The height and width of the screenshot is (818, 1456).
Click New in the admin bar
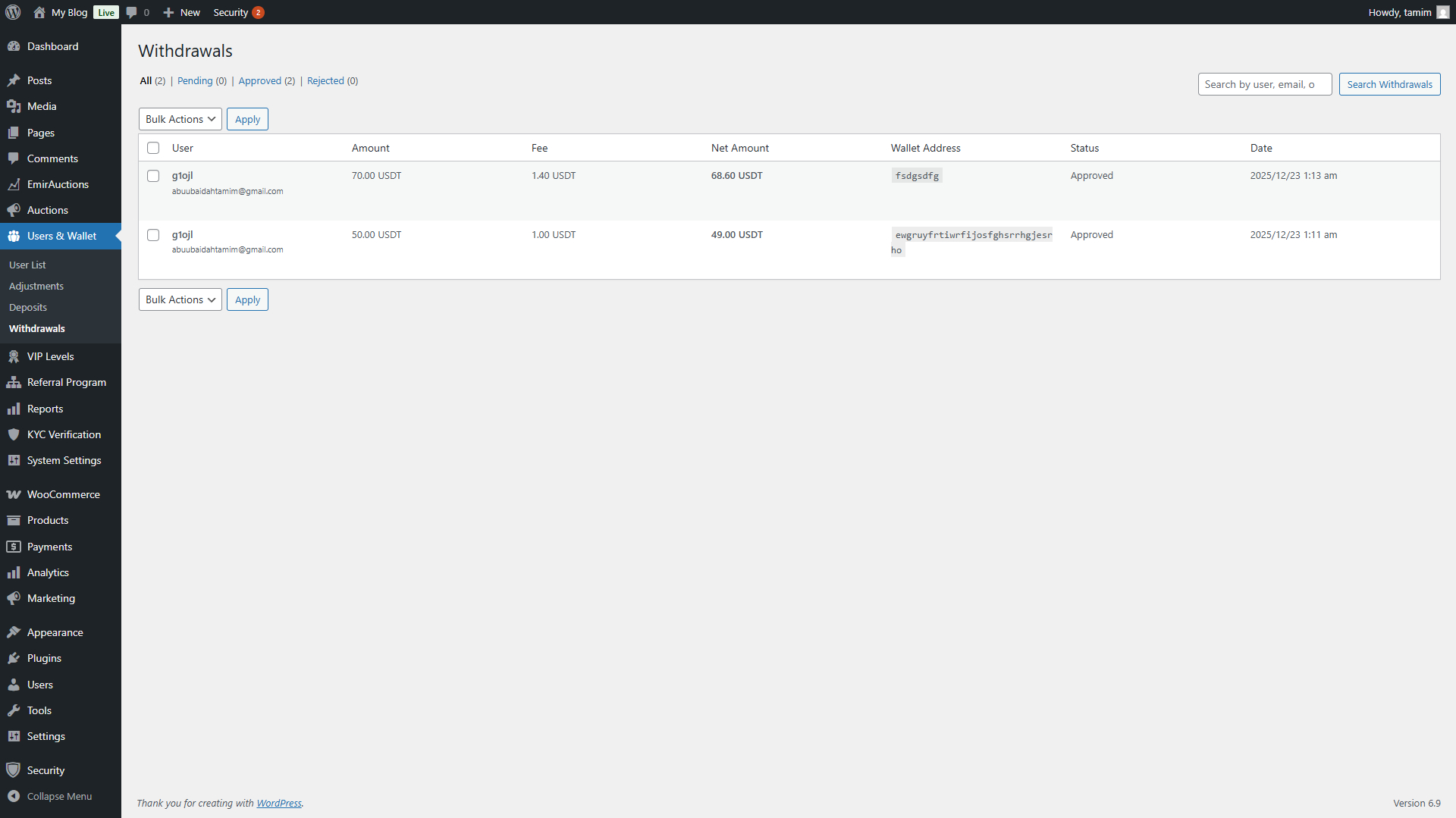point(181,12)
